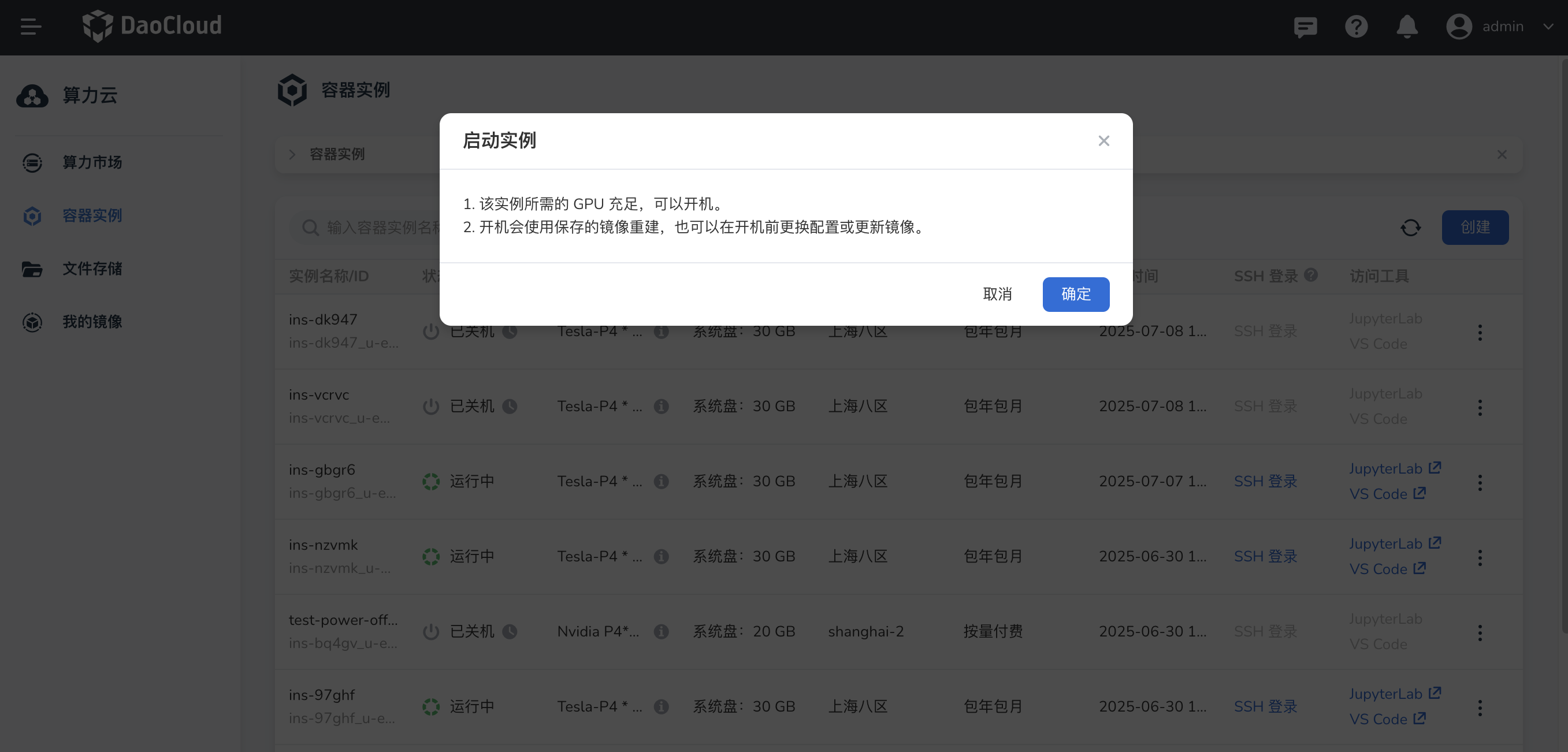Click the admin avatar icon
The width and height of the screenshot is (1568, 752).
click(x=1459, y=27)
